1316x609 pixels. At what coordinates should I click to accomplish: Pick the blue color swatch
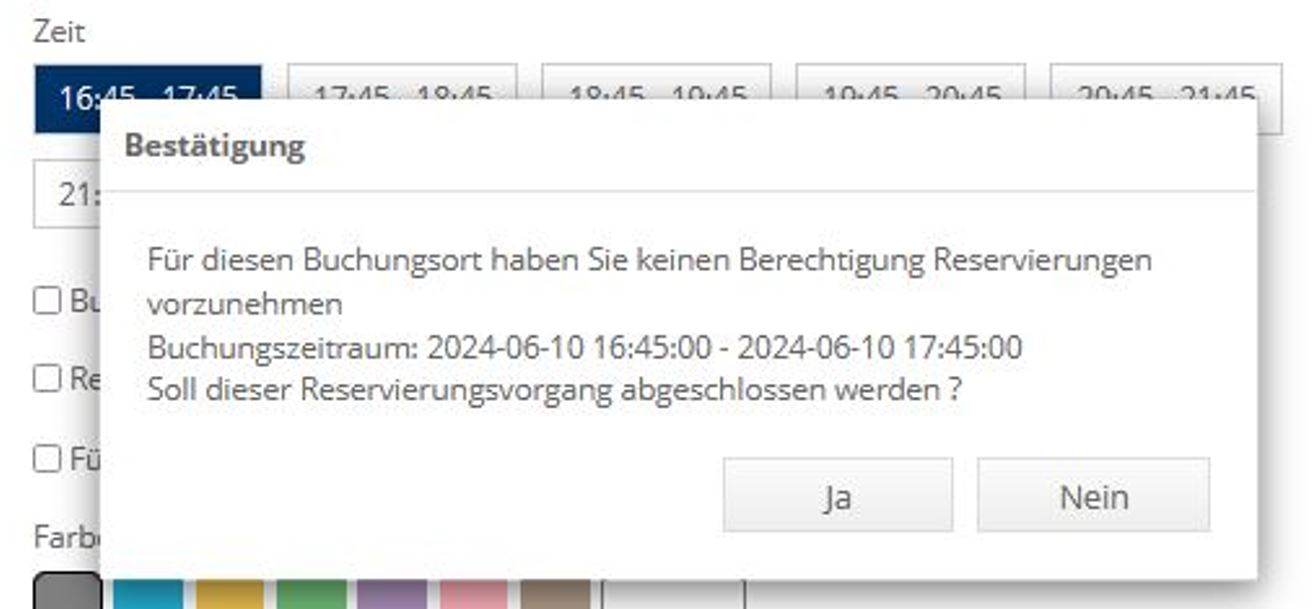pyautogui.click(x=147, y=594)
